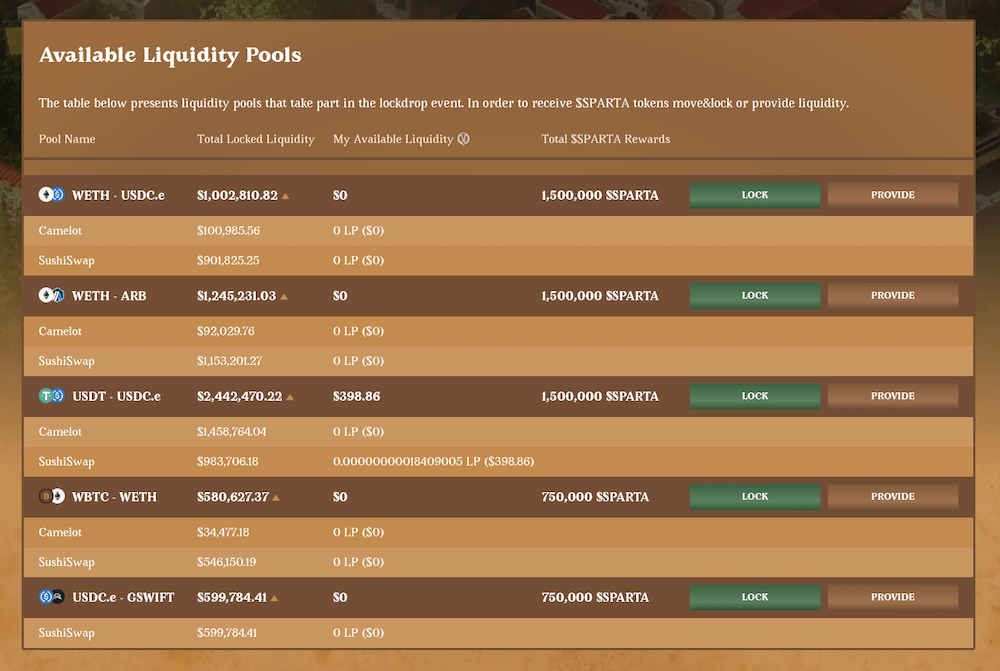This screenshot has width=1000, height=671.
Task: Click the USDC.e - GSWIFT token pair icon
Action: (51, 597)
